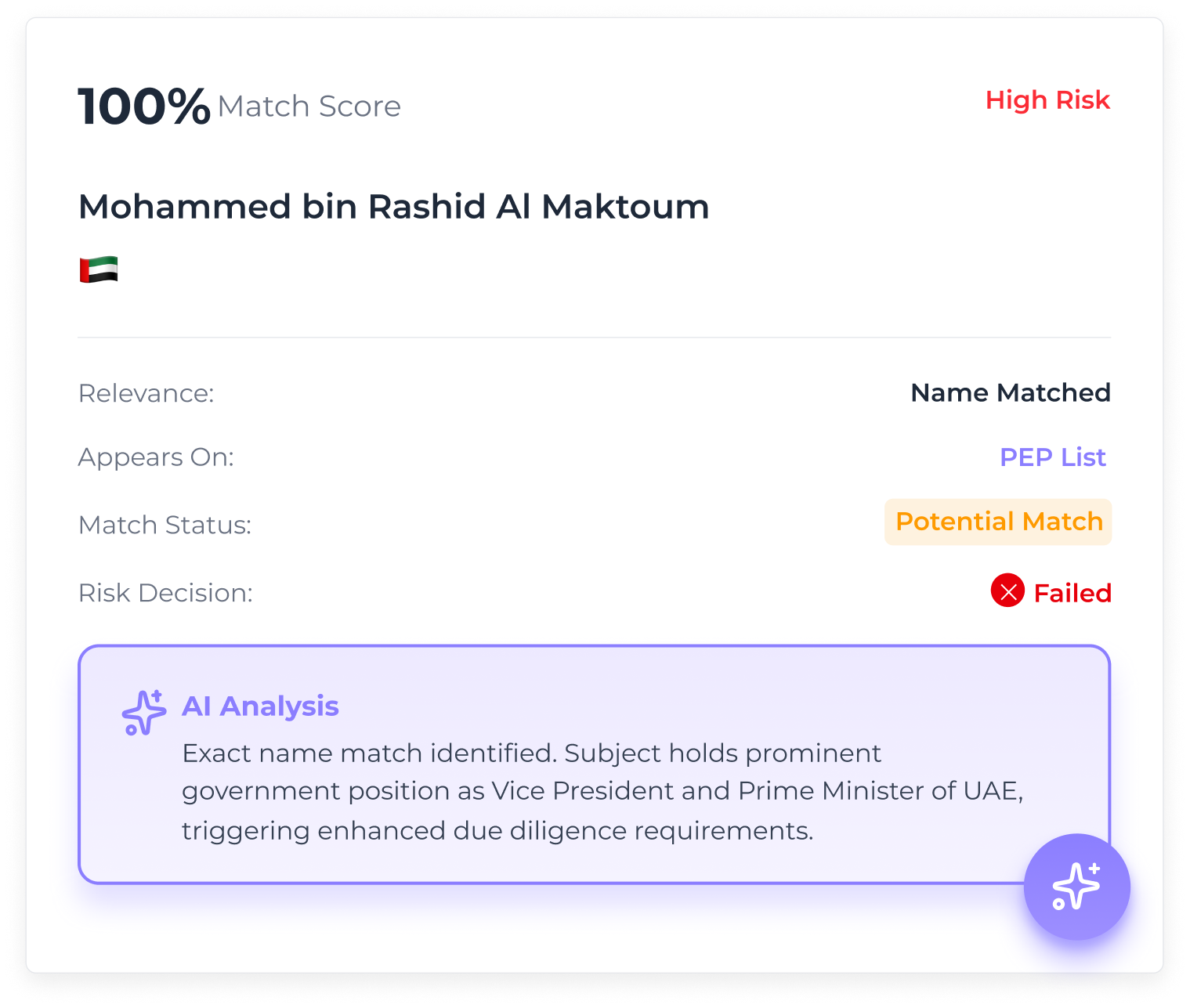The image size is (1190, 1008).
Task: Open the PEP List link
Action: click(x=1052, y=457)
